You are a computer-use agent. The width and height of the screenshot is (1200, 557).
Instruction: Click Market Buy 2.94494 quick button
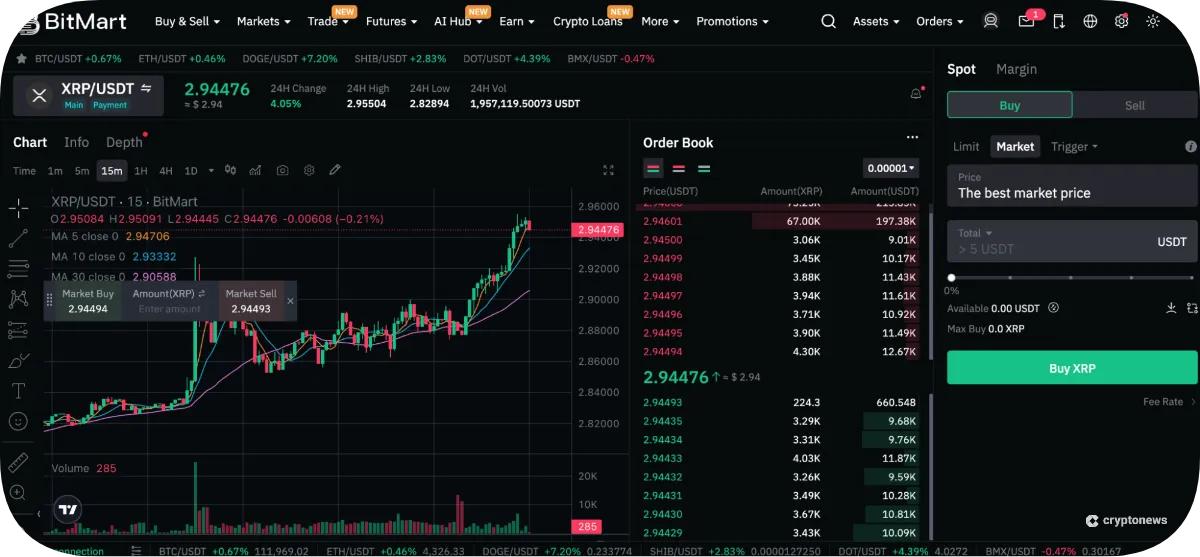pyautogui.click(x=88, y=301)
